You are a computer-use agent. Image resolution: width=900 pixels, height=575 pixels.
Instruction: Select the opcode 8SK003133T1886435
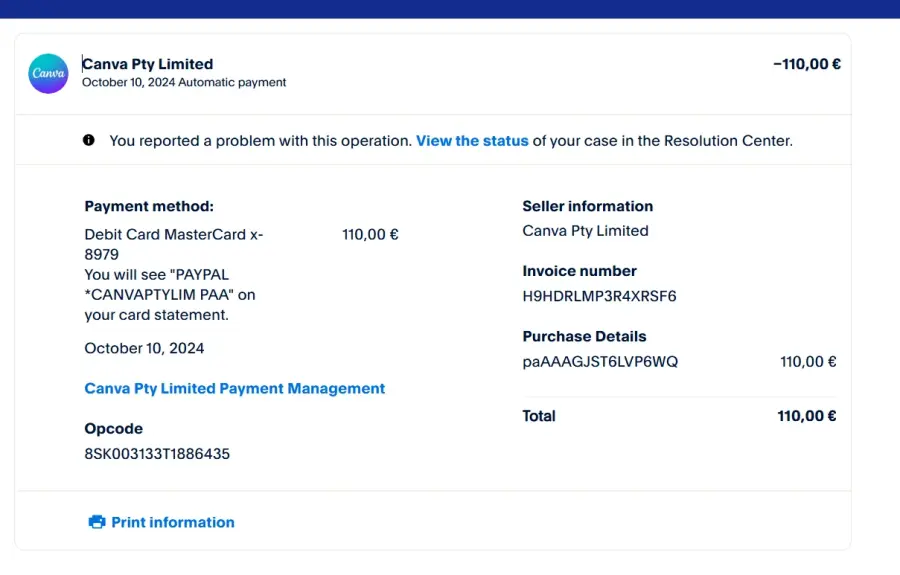[157, 454]
